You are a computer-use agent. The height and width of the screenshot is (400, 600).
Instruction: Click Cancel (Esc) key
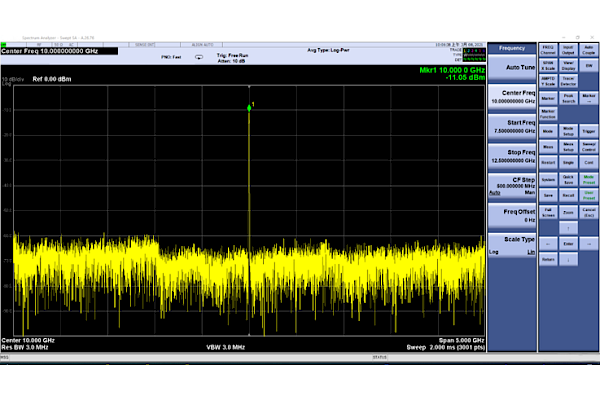[589, 212]
